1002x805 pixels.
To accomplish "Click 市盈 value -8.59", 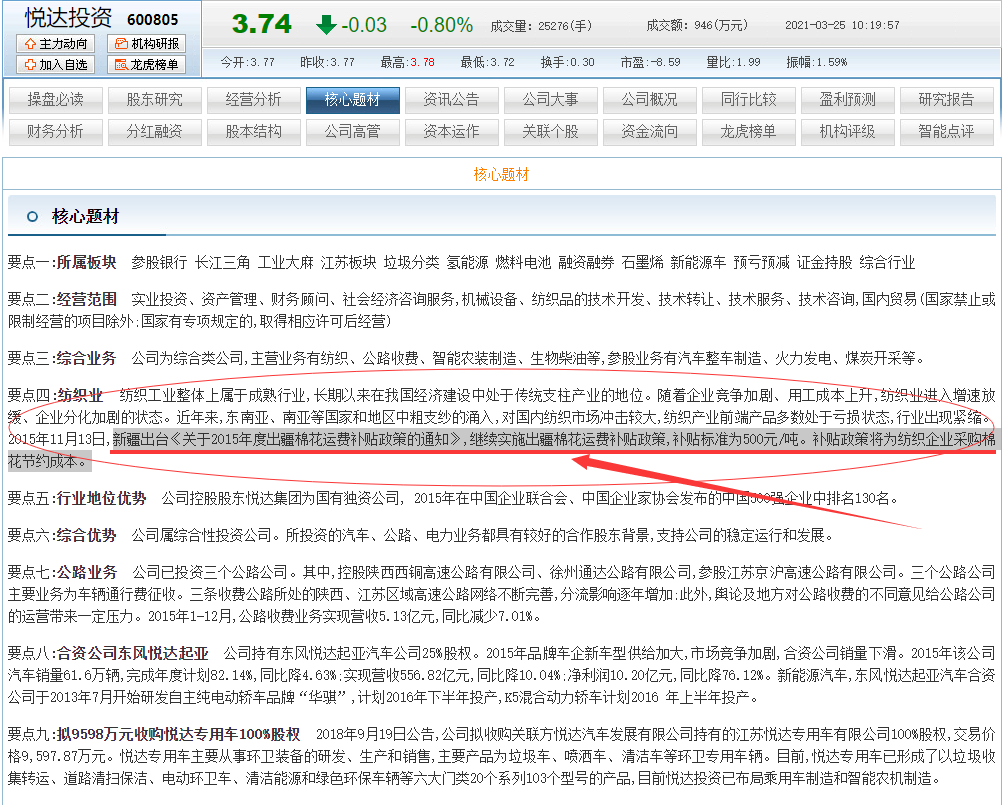I will tap(665, 62).
